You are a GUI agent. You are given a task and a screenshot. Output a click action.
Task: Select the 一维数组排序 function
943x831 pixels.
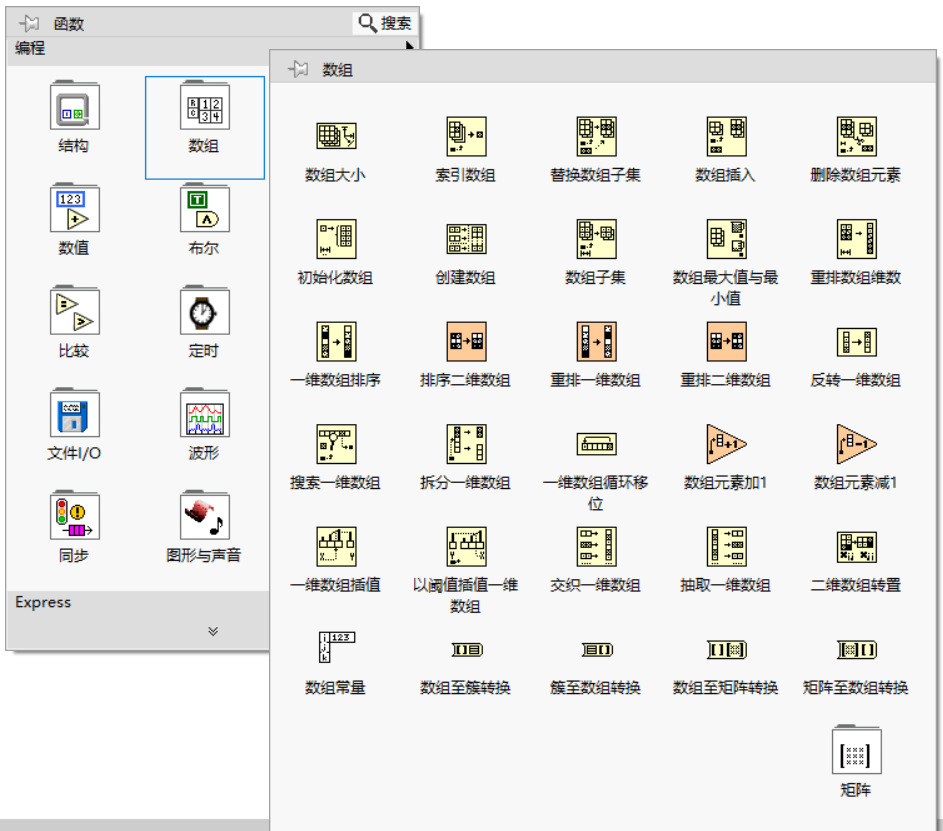tap(336, 342)
